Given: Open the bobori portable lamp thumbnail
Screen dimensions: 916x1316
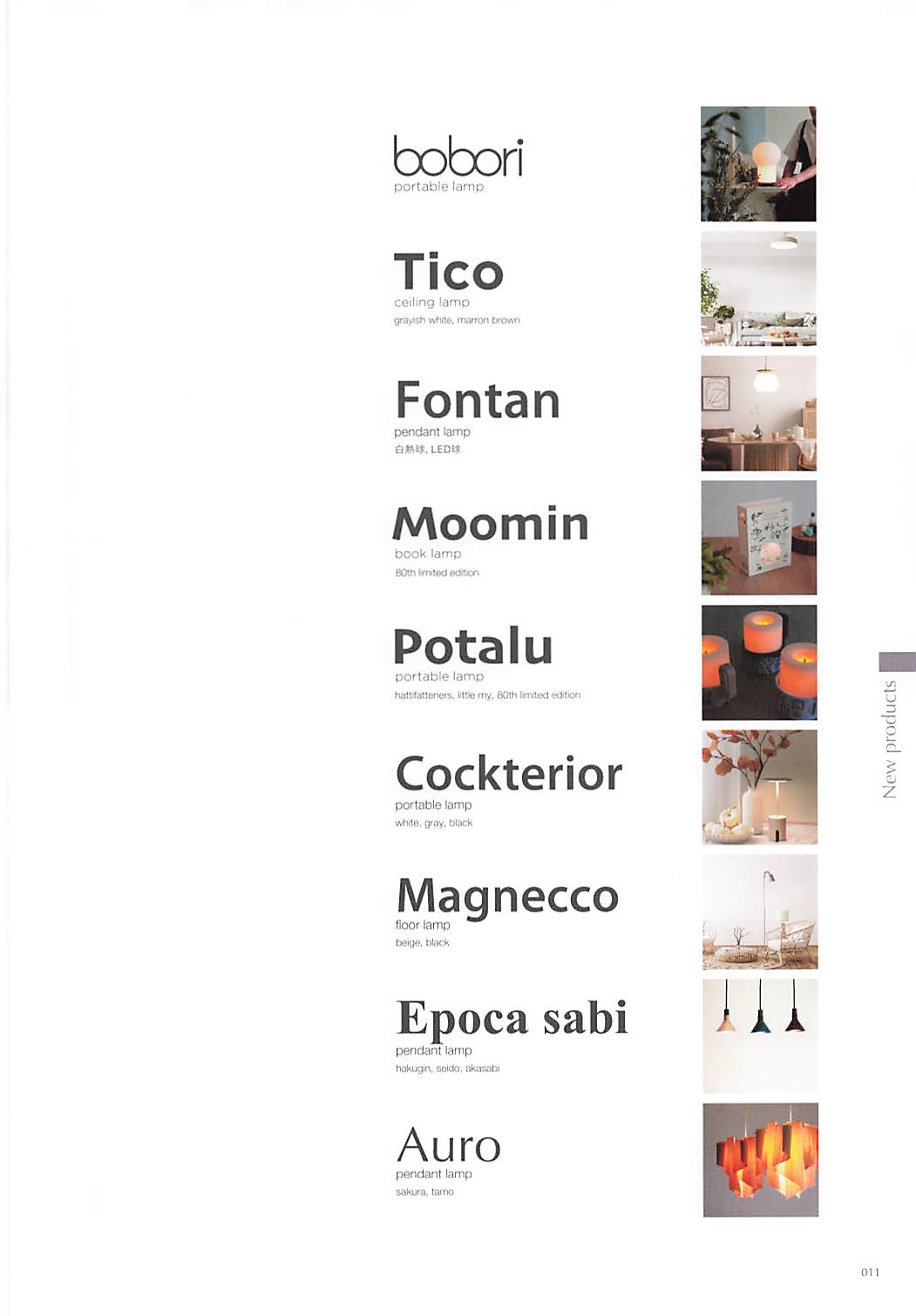Looking at the screenshot, I should tap(758, 164).
